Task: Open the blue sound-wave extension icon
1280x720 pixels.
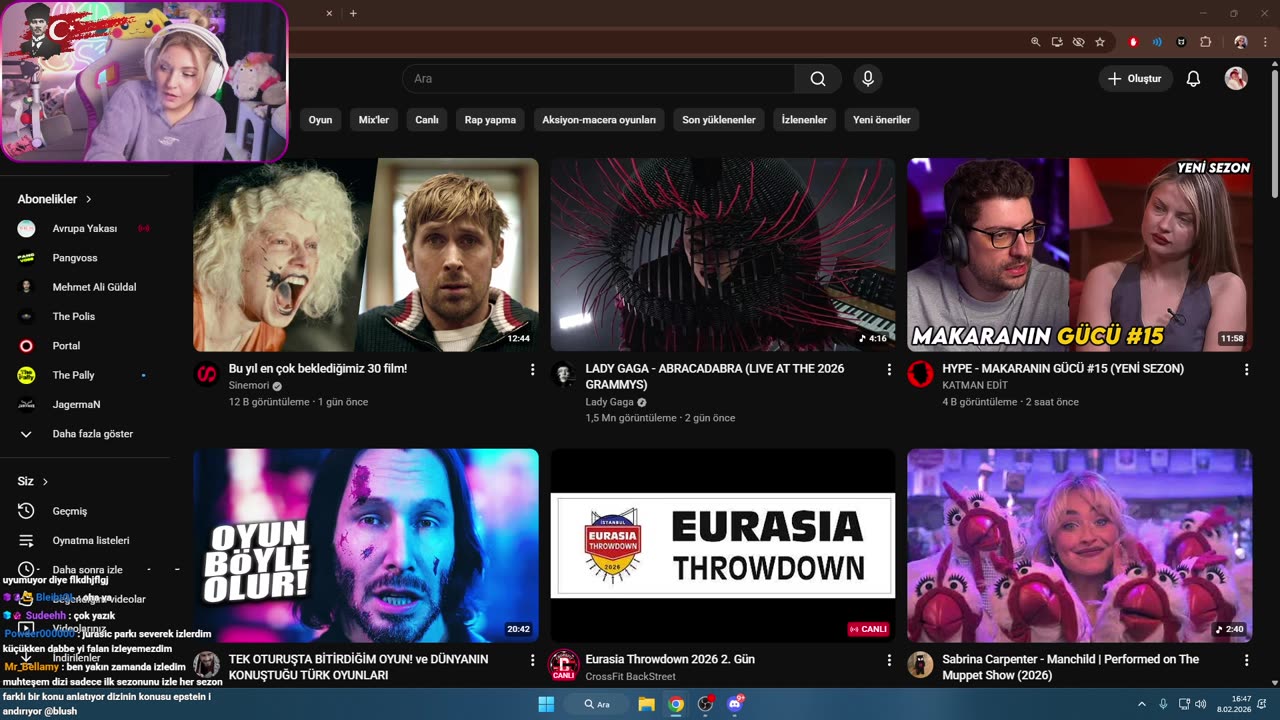Action: [1157, 42]
